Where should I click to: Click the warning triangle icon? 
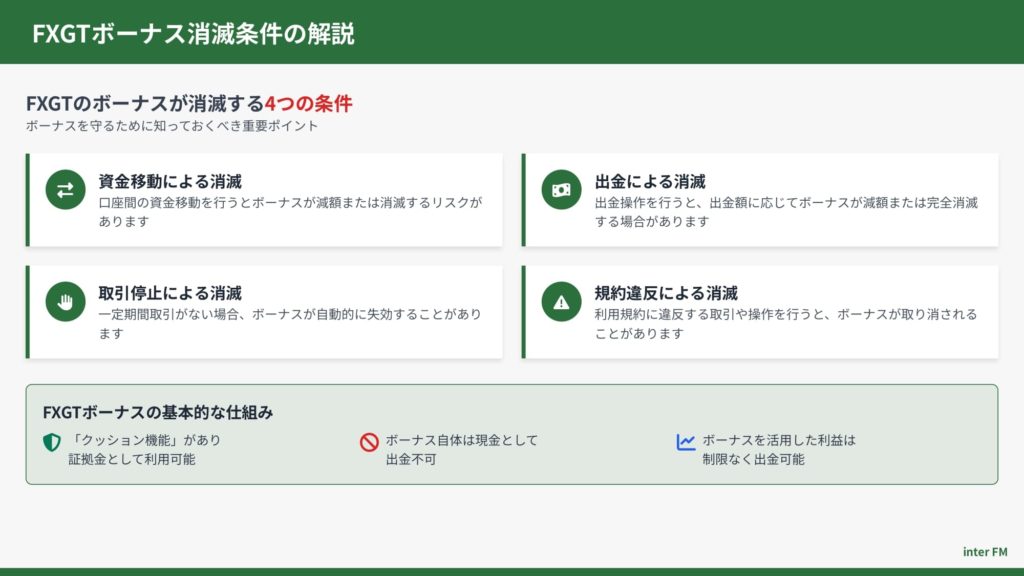(561, 301)
